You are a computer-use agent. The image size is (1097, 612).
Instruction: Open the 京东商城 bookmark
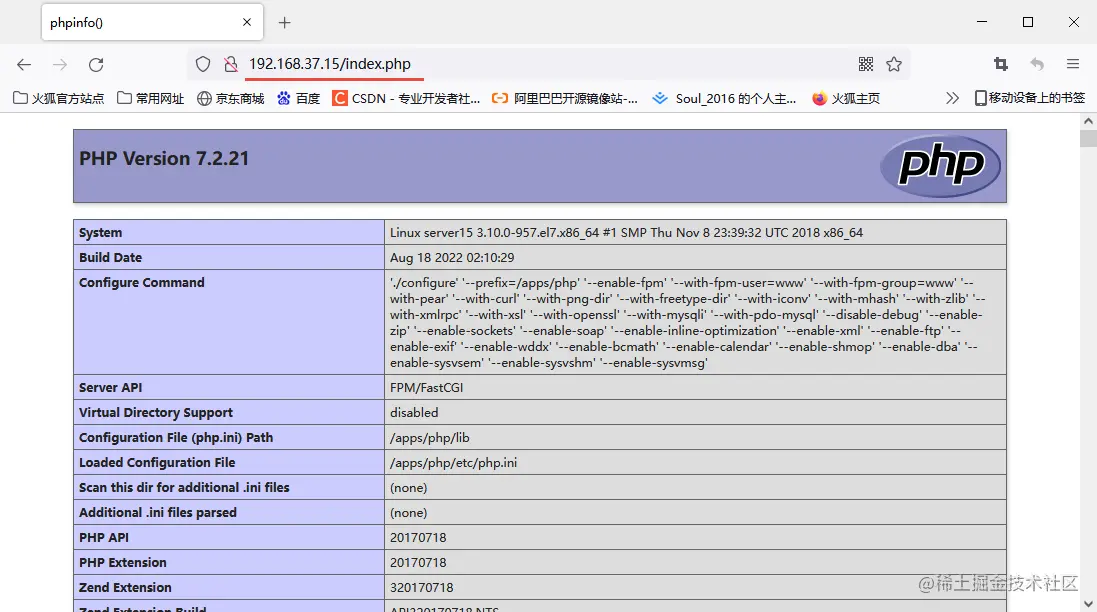231,99
